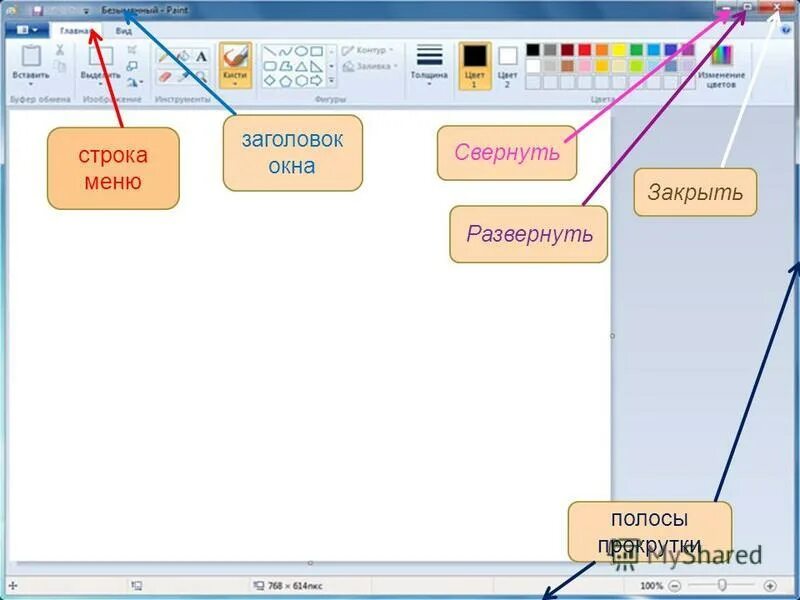Click the zoom in (+) button in status bar
The image size is (800, 600).
(x=770, y=584)
